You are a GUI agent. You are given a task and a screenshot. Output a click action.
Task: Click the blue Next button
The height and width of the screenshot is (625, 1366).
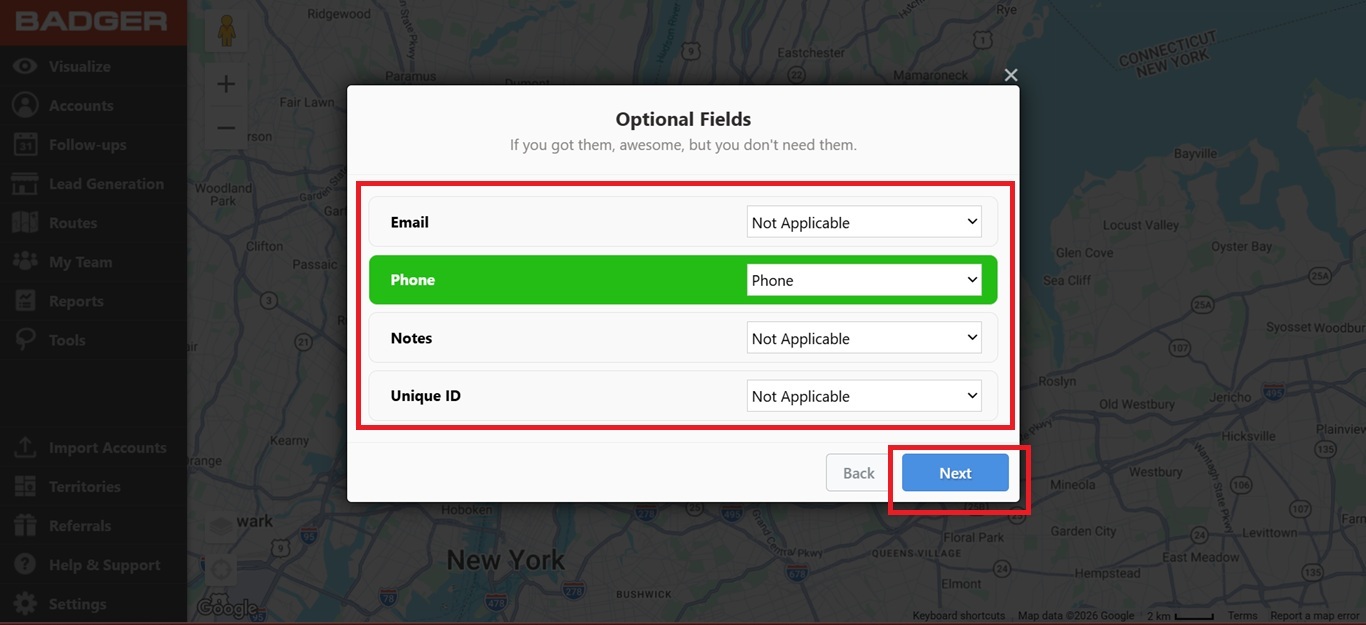[x=955, y=473]
